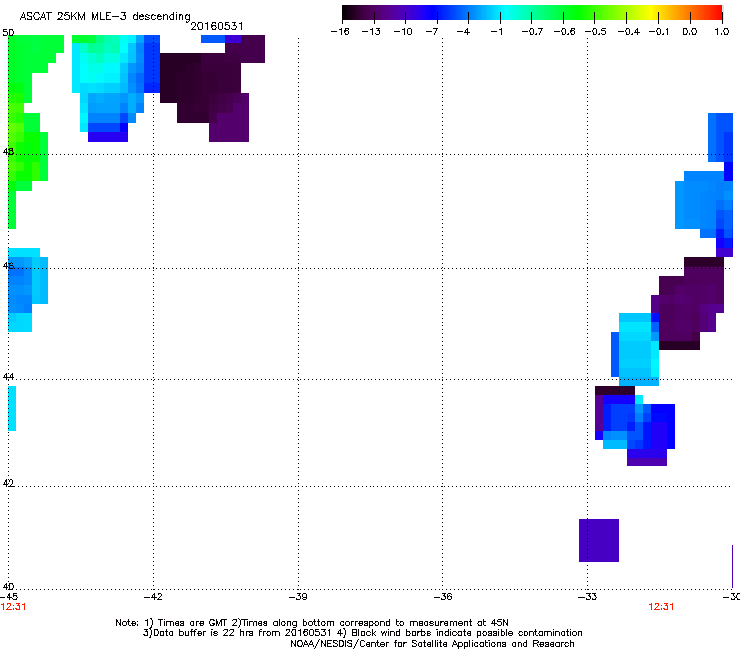Click the color bar label -16
Image resolution: width=740 pixels, height=650 pixels.
point(340,32)
